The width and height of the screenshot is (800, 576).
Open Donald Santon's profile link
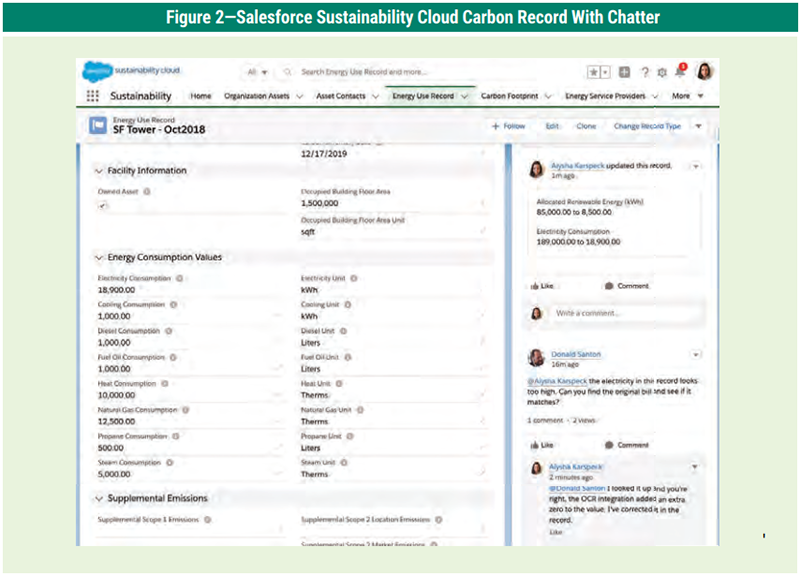[x=576, y=354]
